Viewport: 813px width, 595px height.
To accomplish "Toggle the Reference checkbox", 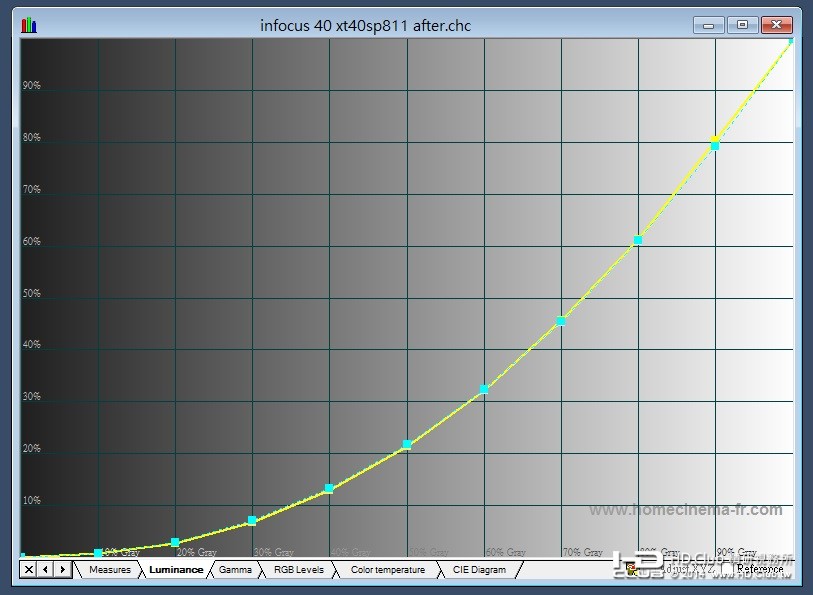I will pos(727,569).
